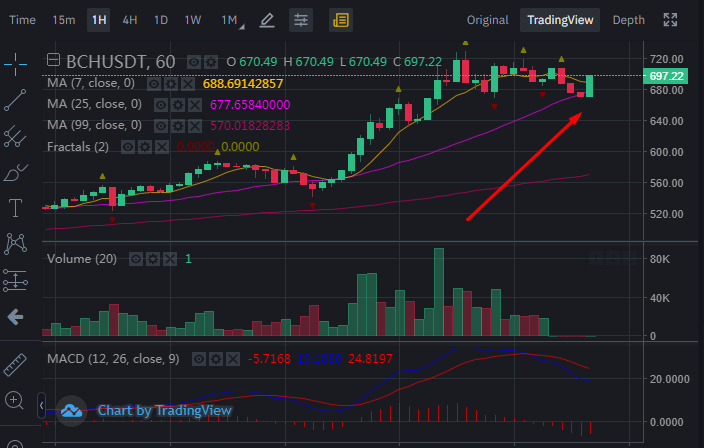Select the 1M timeframe
Image resolution: width=704 pixels, height=448 pixels.
229,20
